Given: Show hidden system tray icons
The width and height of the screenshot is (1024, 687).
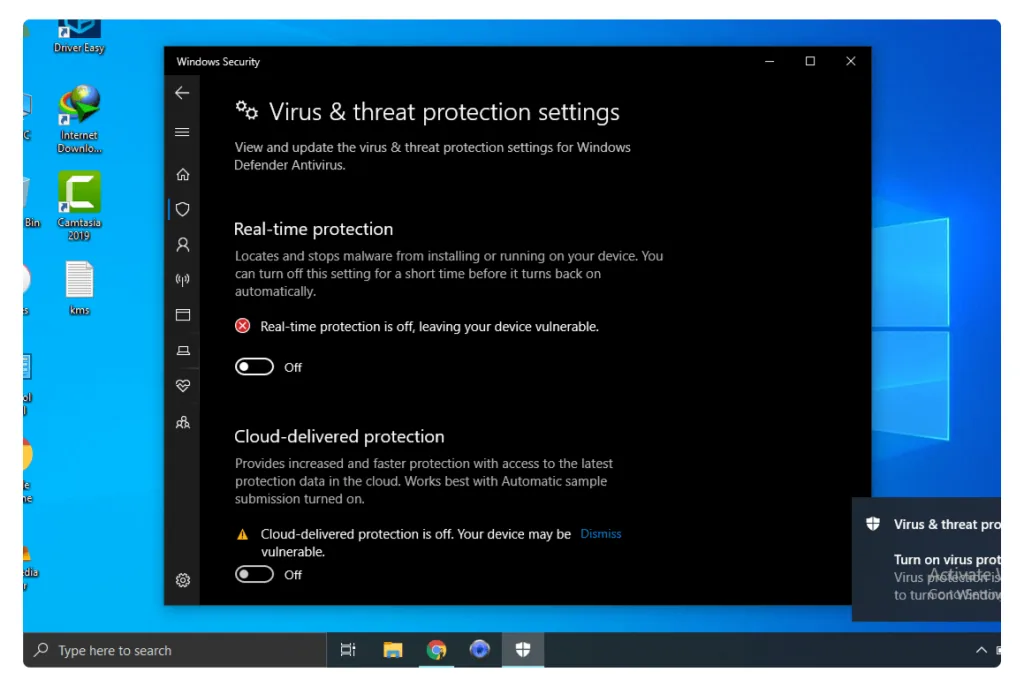Looking at the screenshot, I should coord(981,650).
